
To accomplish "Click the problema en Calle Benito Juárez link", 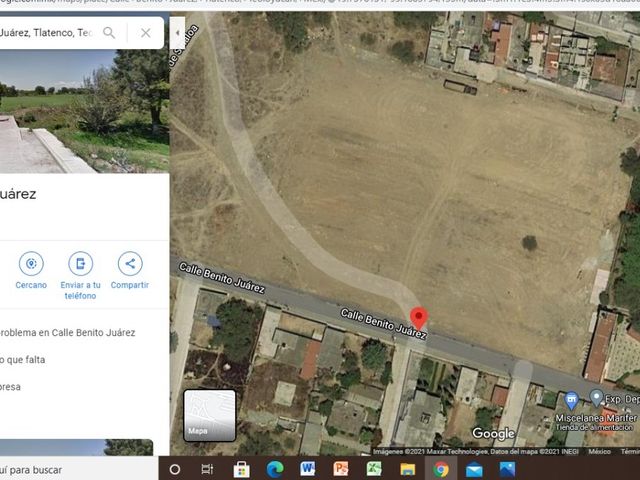I will (67, 333).
